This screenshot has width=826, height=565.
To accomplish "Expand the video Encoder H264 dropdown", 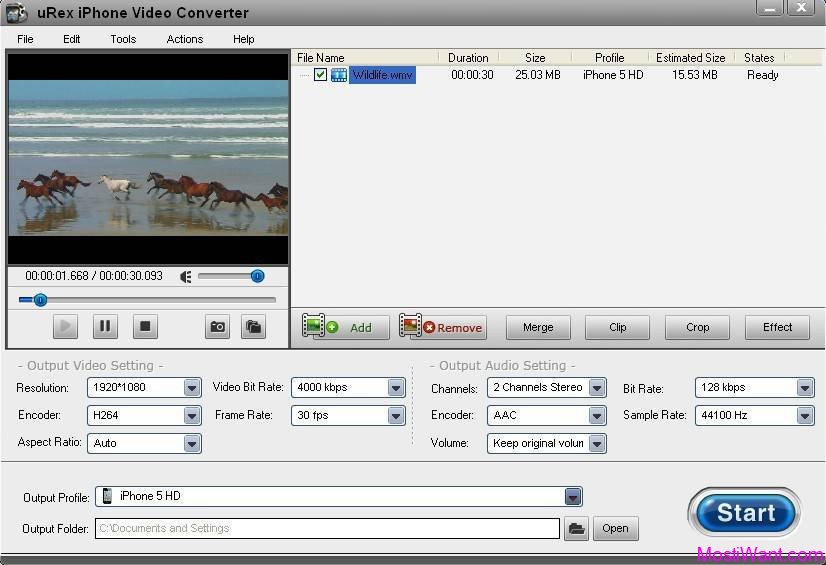I will [x=192, y=416].
